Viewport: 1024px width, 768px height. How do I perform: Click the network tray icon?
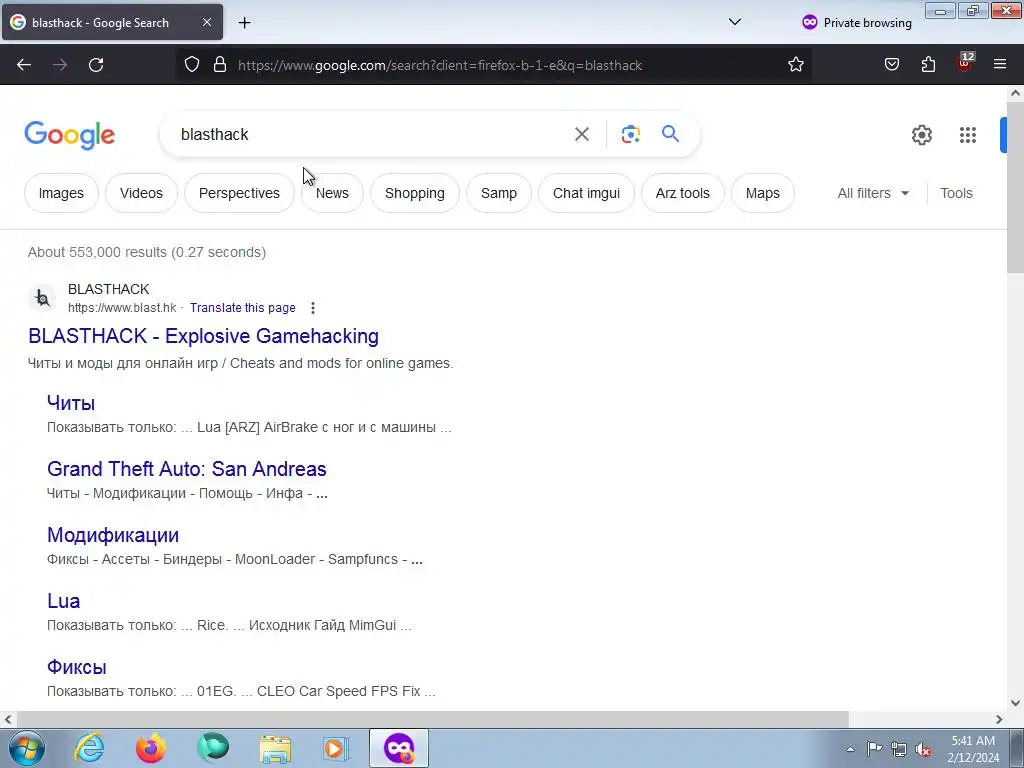(899, 749)
